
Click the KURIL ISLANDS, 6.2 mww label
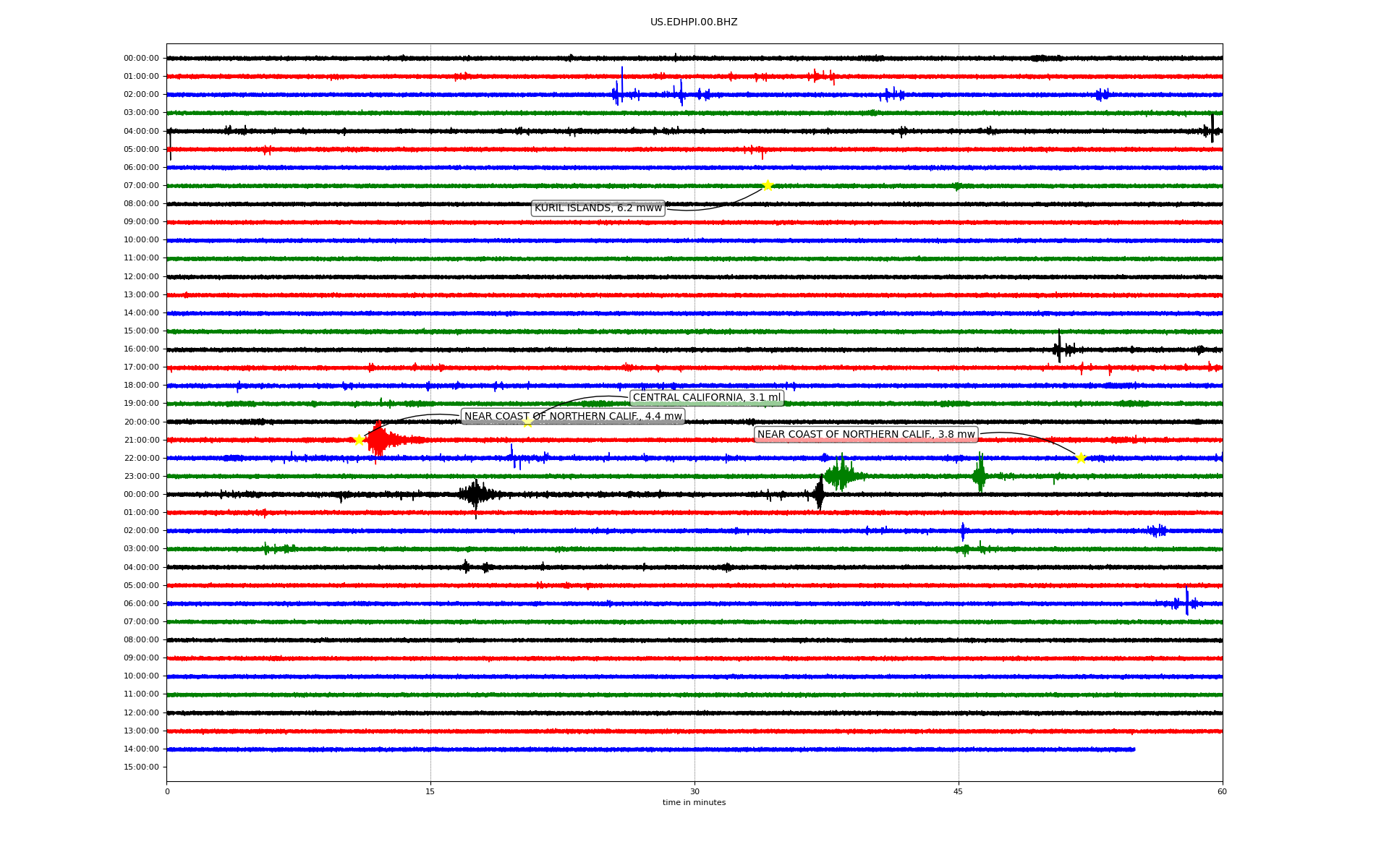pyautogui.click(x=598, y=208)
